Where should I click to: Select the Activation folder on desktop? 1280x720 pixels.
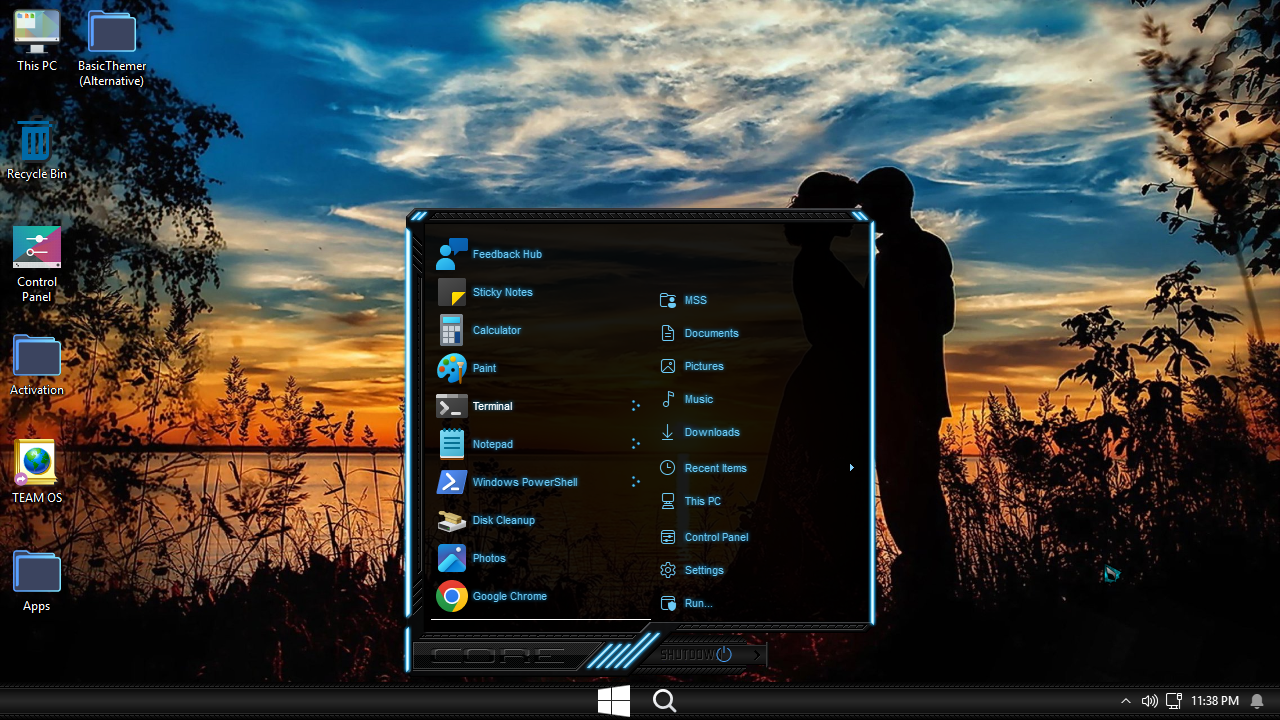[x=37, y=365]
